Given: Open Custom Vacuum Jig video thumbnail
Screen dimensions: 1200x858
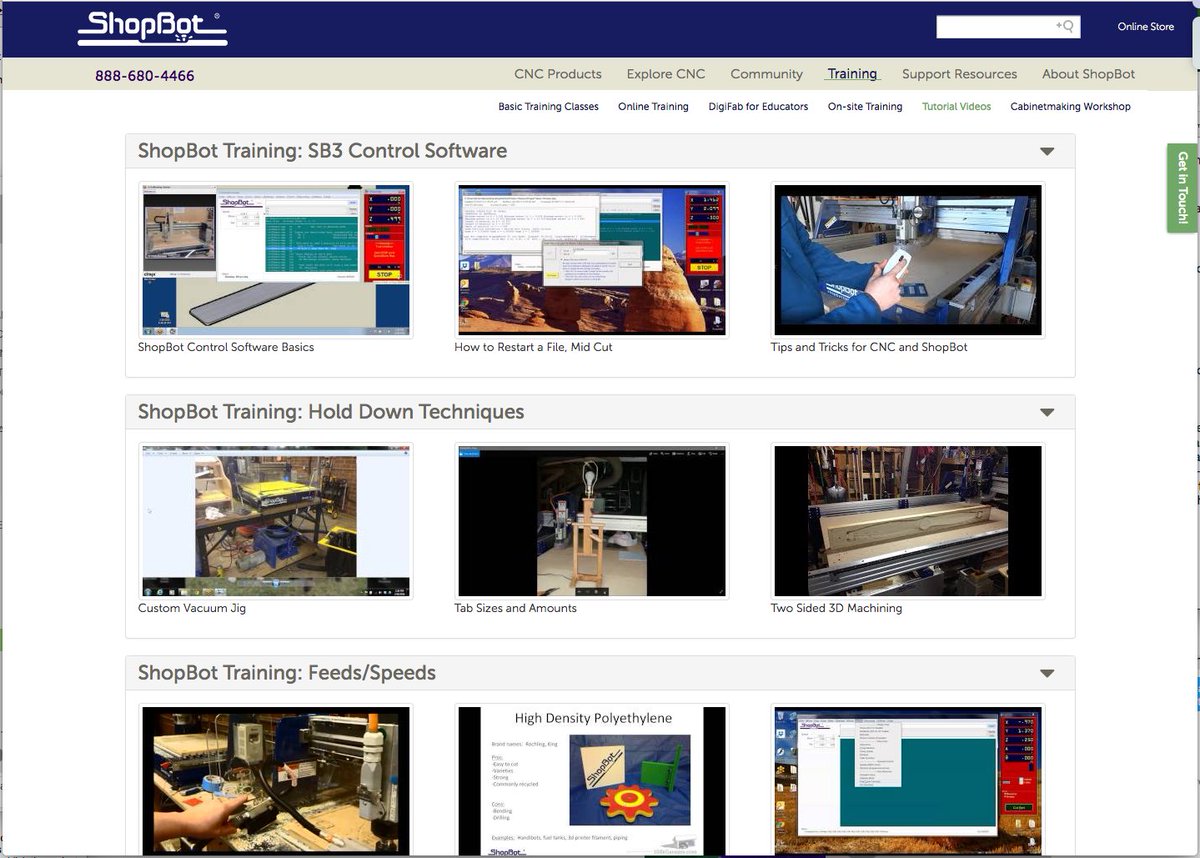Looking at the screenshot, I should 276,521.
